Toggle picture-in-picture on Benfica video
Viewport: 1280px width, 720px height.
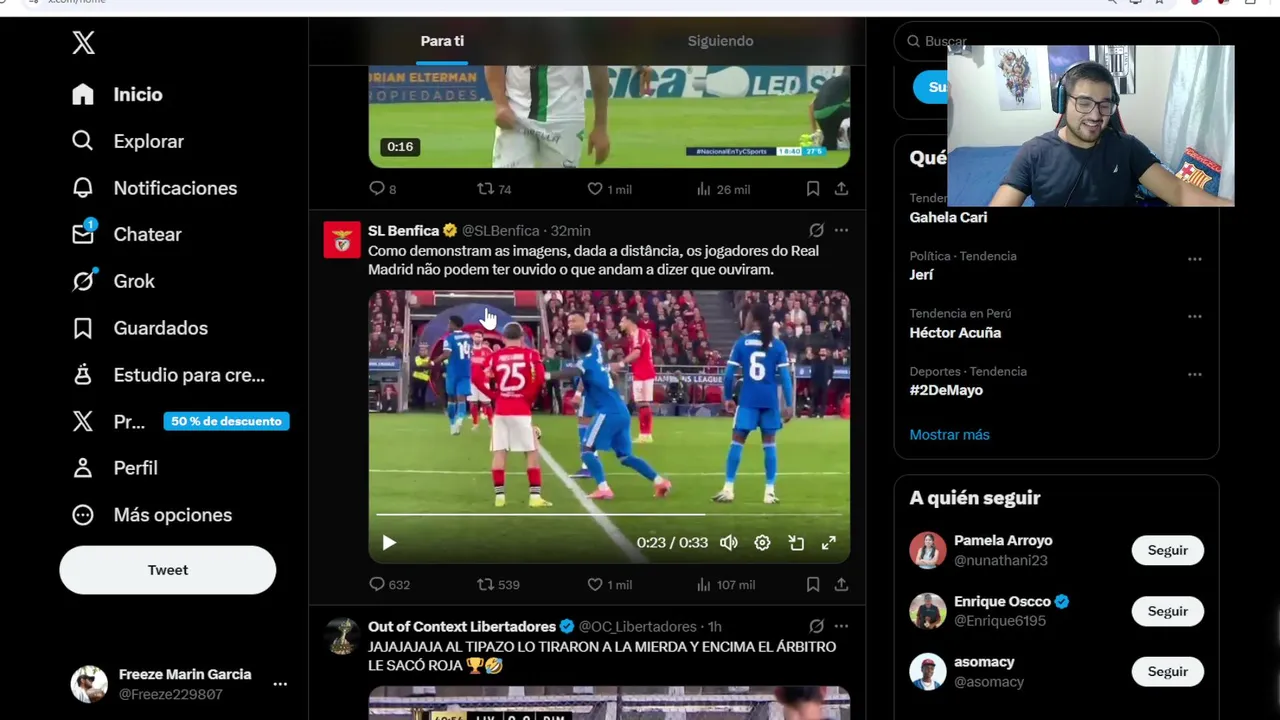[x=796, y=542]
